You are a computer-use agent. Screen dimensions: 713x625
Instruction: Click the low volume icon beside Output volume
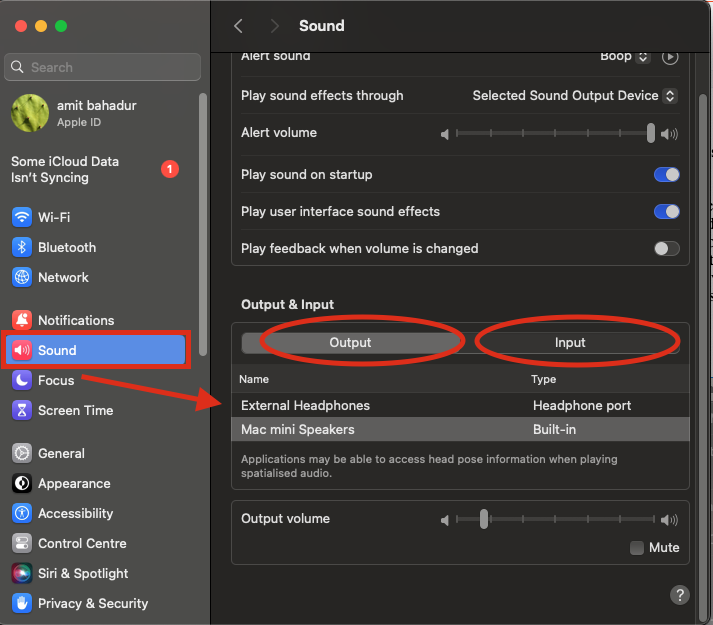click(445, 520)
